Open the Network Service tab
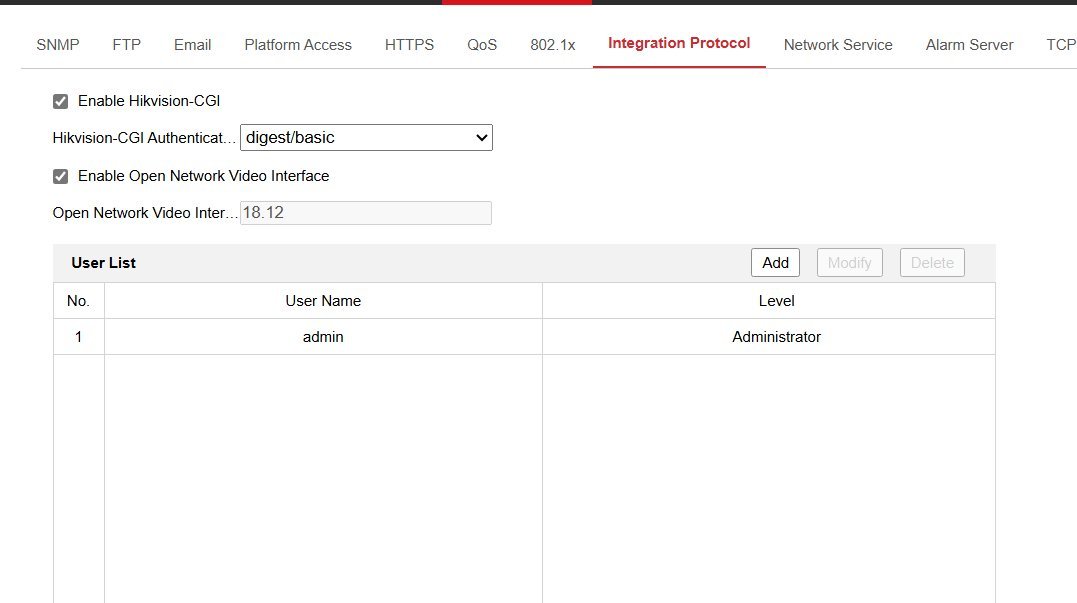The image size is (1077, 603). pos(838,45)
